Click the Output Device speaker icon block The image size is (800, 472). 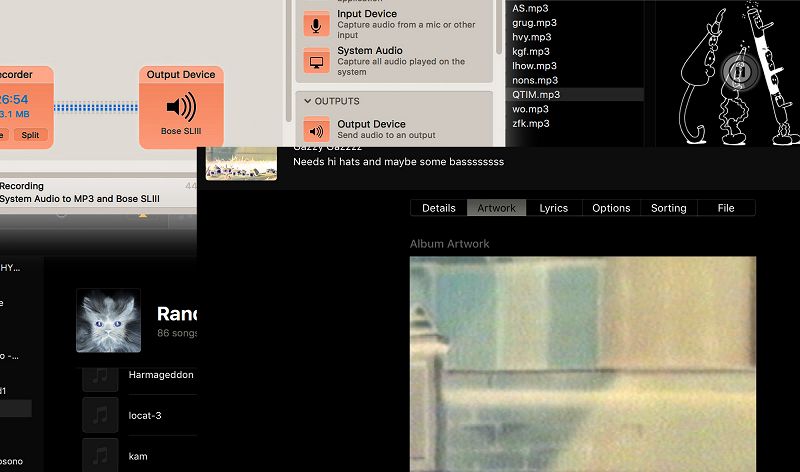point(180,108)
